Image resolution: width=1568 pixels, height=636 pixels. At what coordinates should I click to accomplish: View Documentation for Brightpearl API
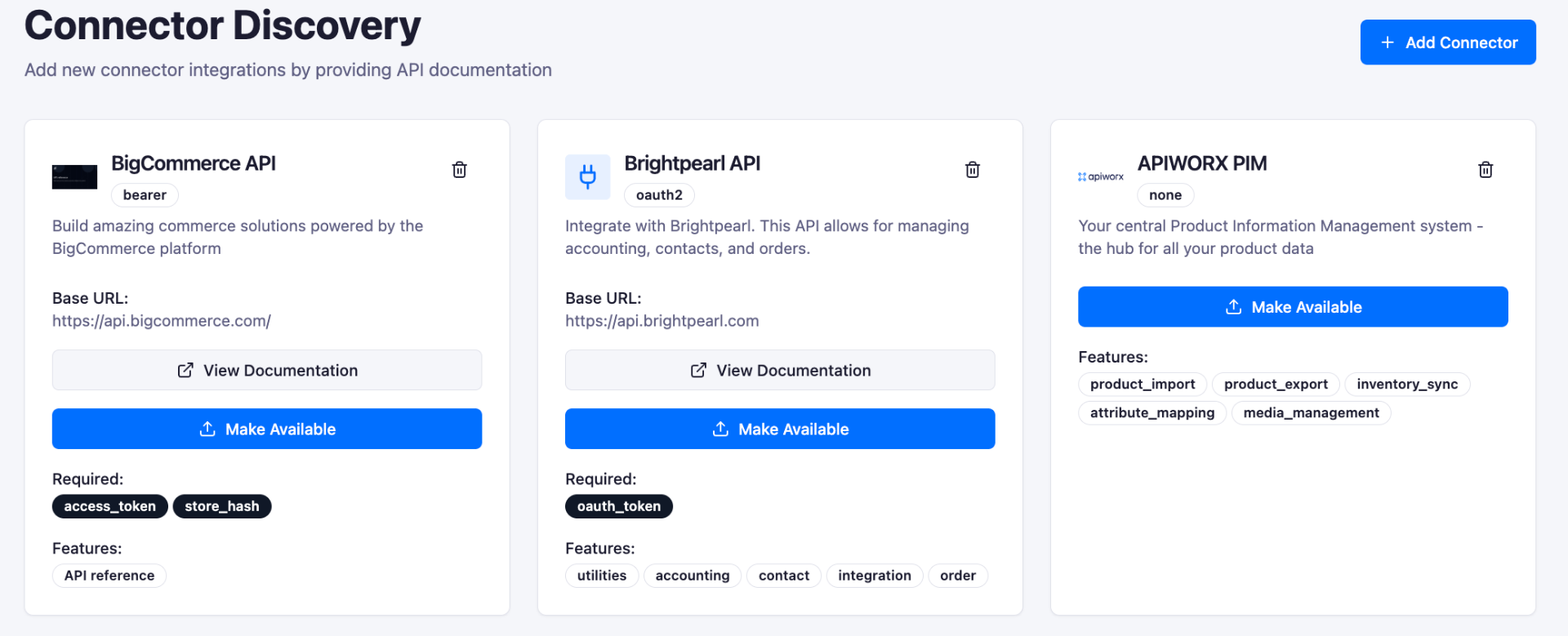pyautogui.click(x=780, y=370)
